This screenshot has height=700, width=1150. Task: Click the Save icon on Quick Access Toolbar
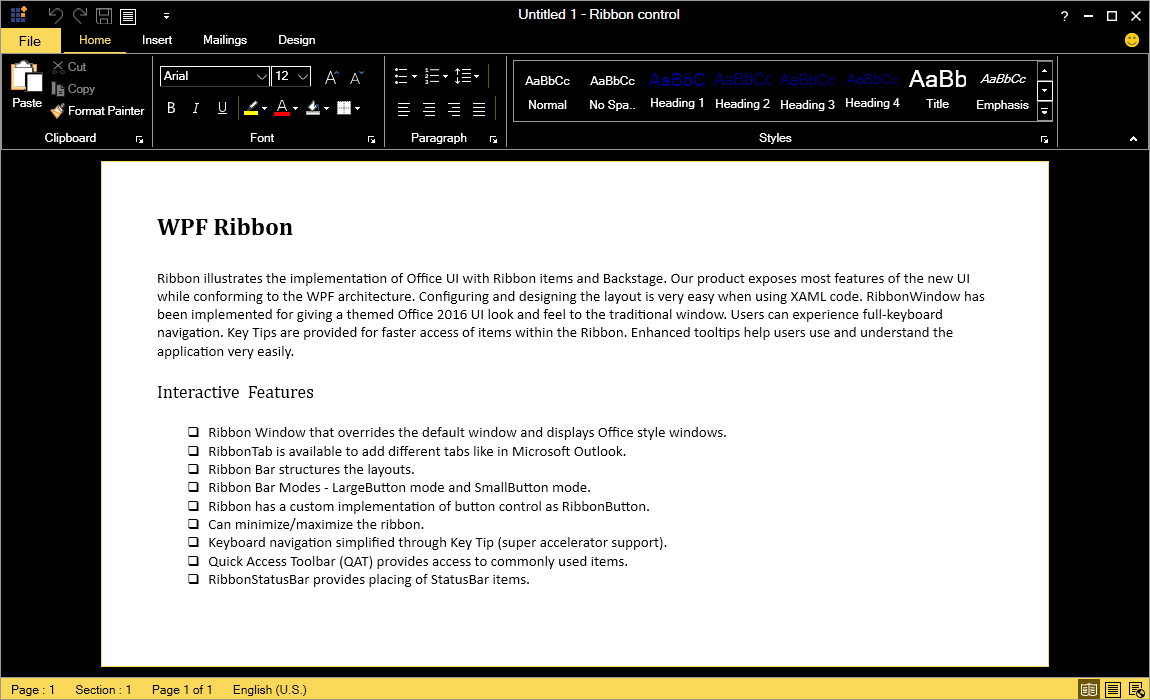coord(103,15)
